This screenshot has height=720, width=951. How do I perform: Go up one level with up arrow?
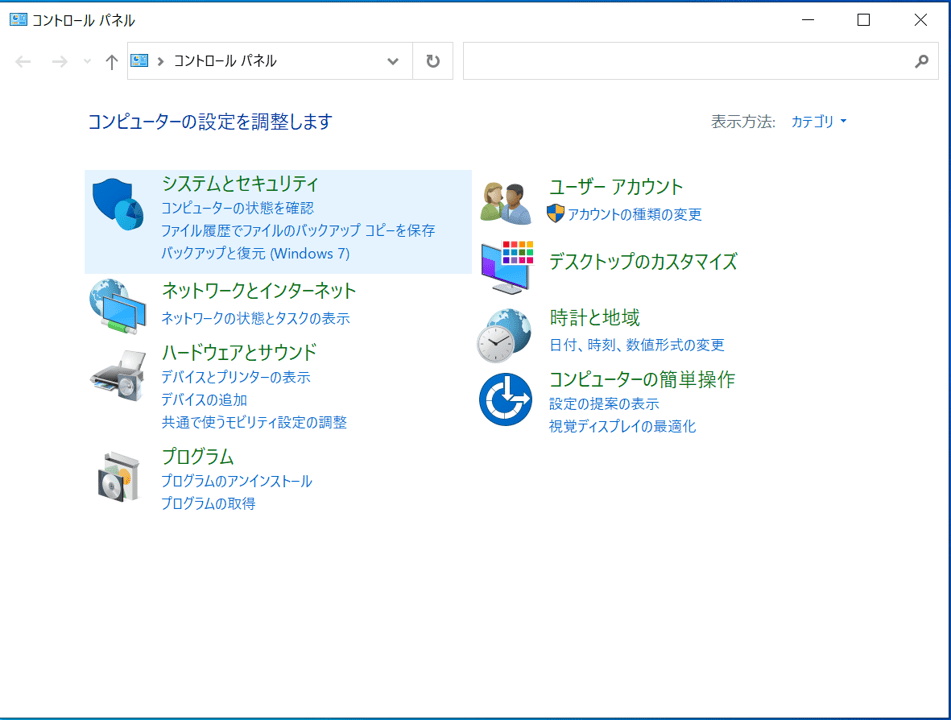[111, 61]
